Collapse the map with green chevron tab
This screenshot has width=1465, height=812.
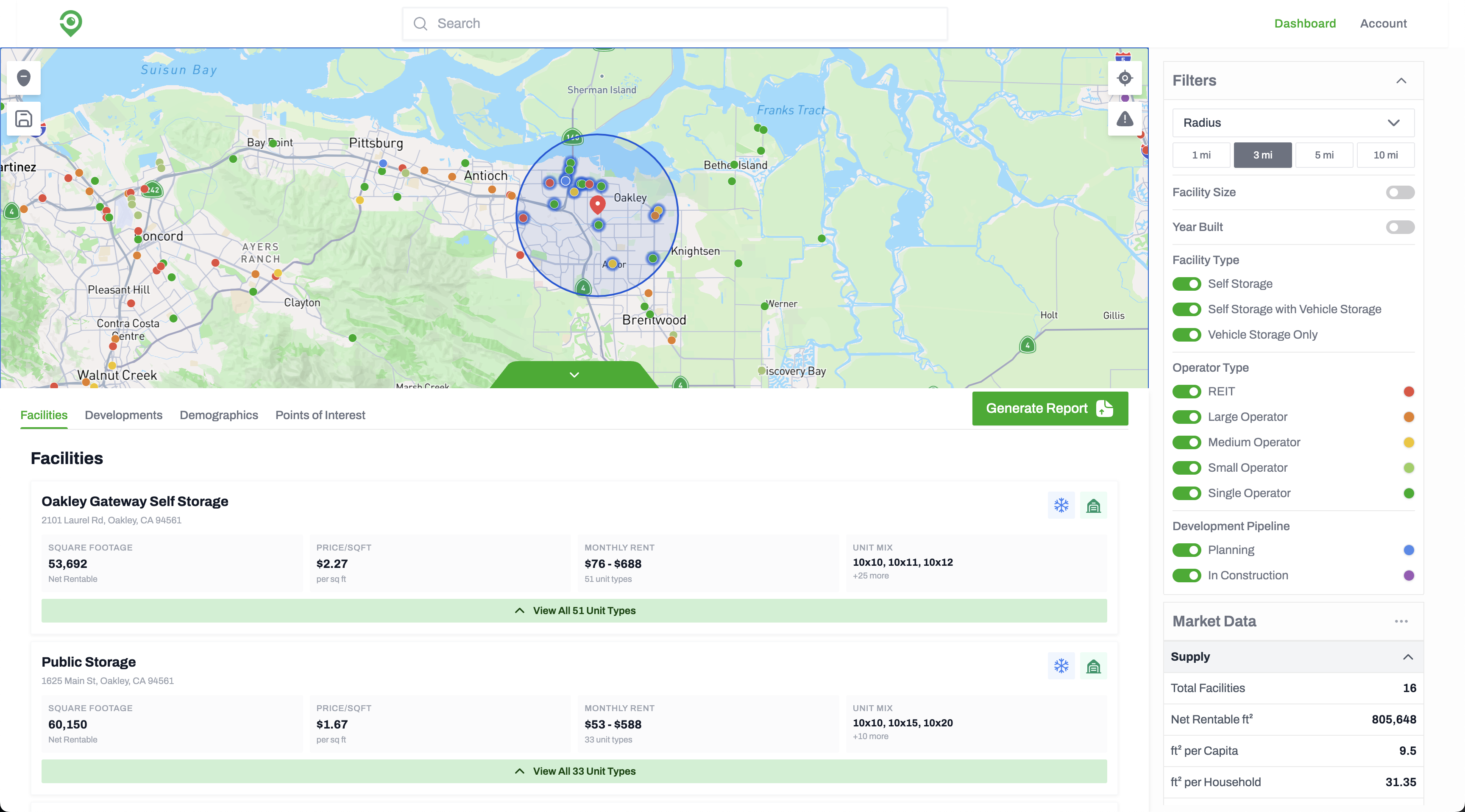[574, 375]
